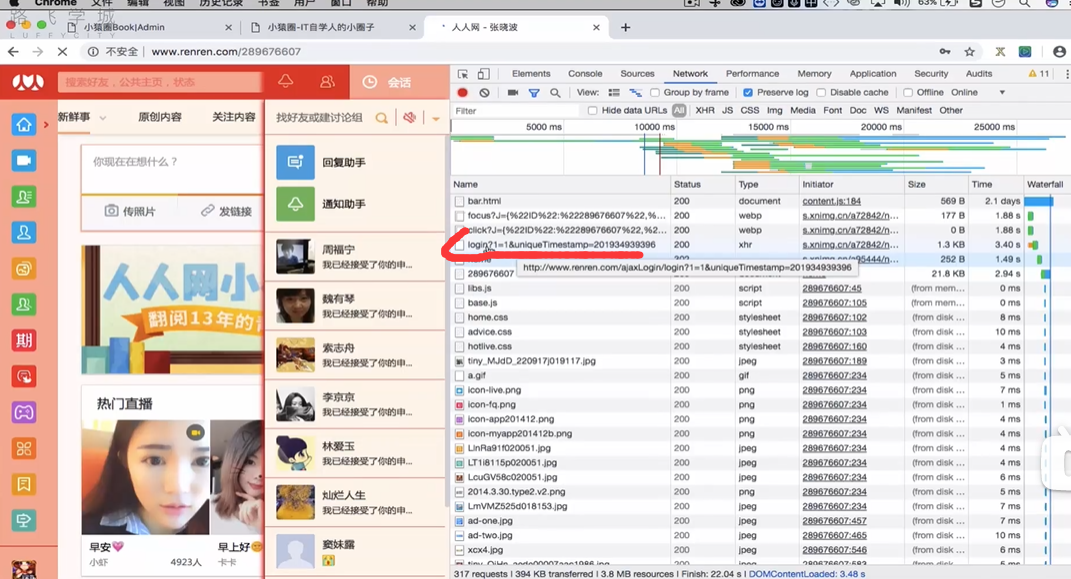The image size is (1071, 579).
Task: Toggle Group by frame checkbox
Action: tap(655, 92)
